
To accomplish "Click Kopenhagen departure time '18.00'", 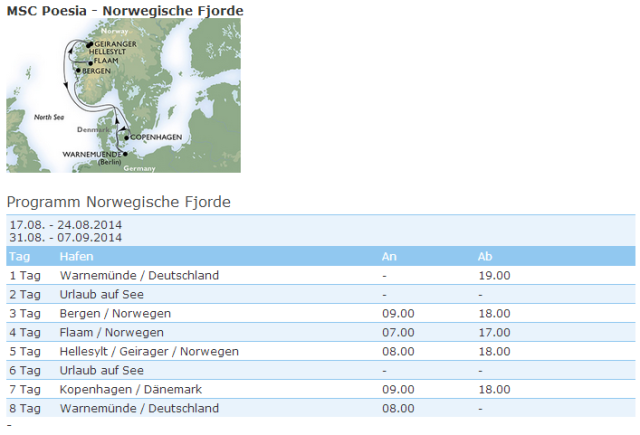I will click(494, 389).
